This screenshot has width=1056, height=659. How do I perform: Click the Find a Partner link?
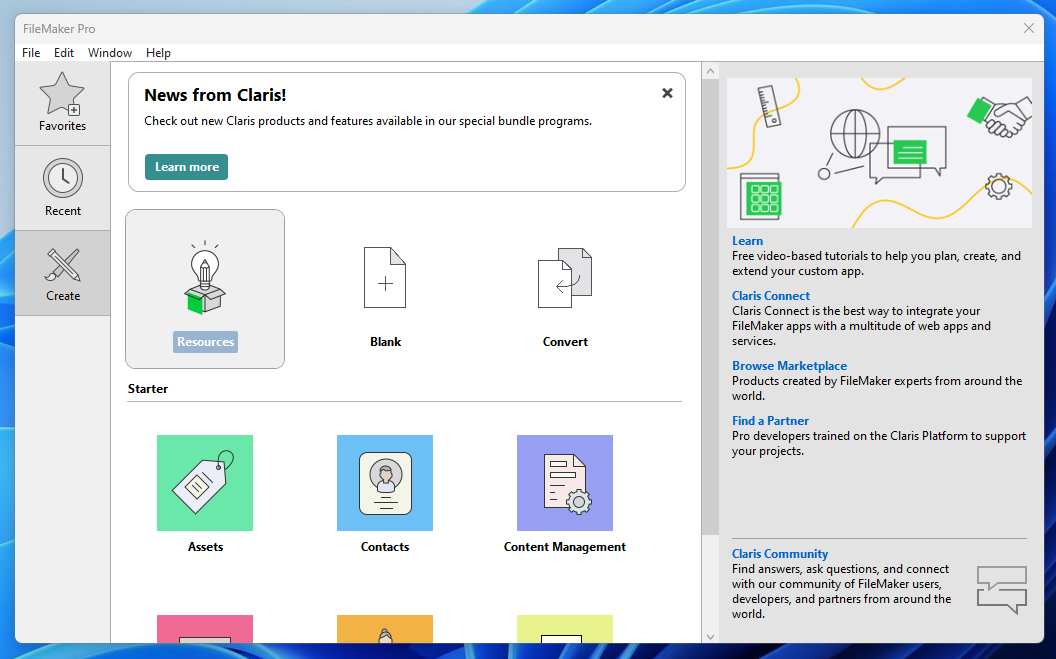click(x=770, y=421)
